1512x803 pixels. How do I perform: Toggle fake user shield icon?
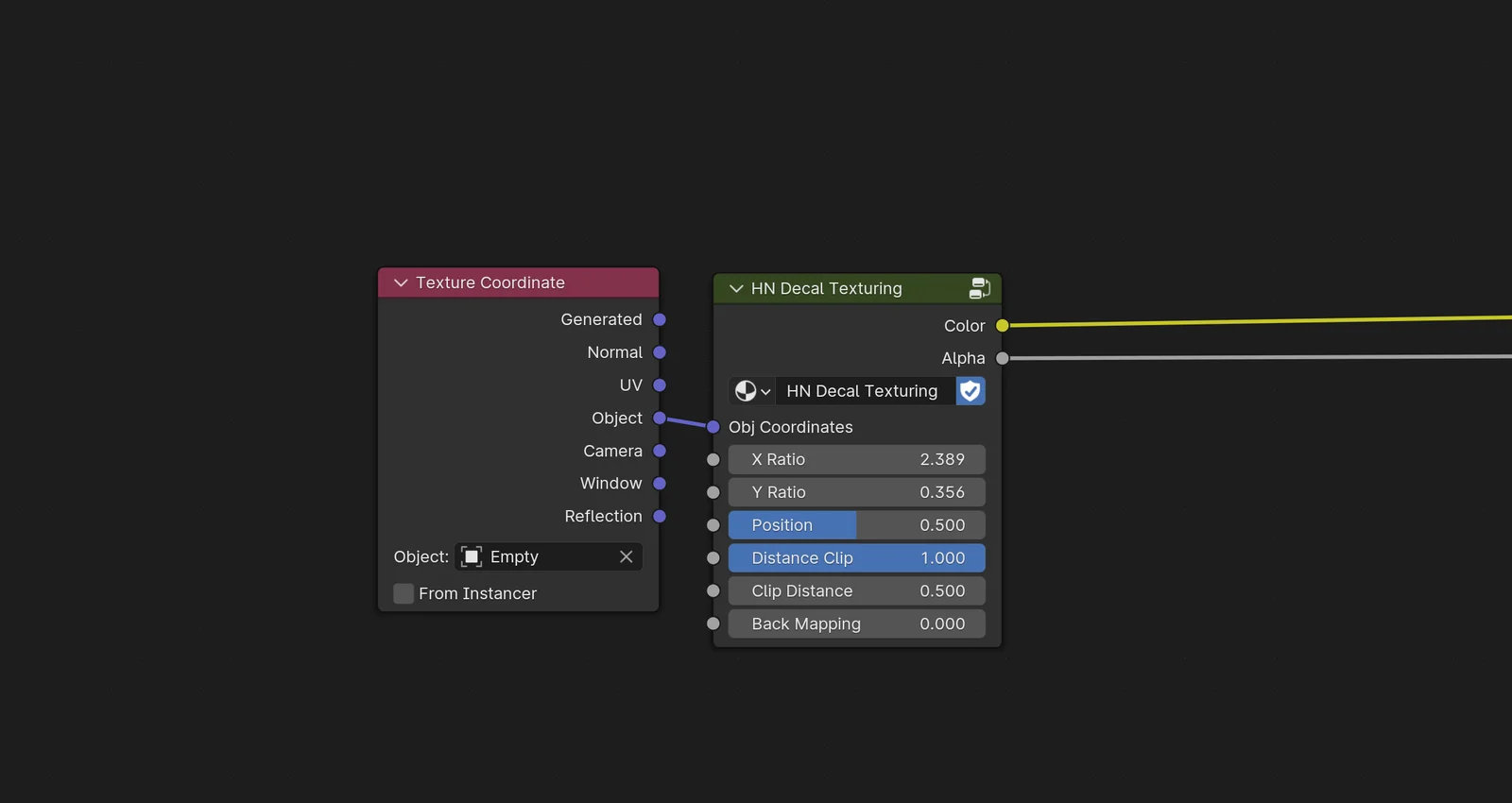tap(971, 391)
